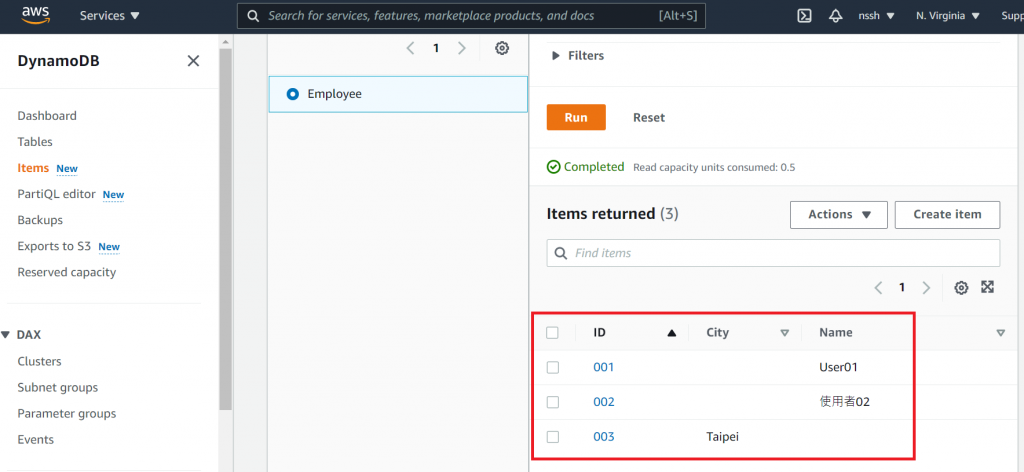Open Reserved capacity in sidebar
Viewport: 1024px width, 472px height.
click(67, 272)
